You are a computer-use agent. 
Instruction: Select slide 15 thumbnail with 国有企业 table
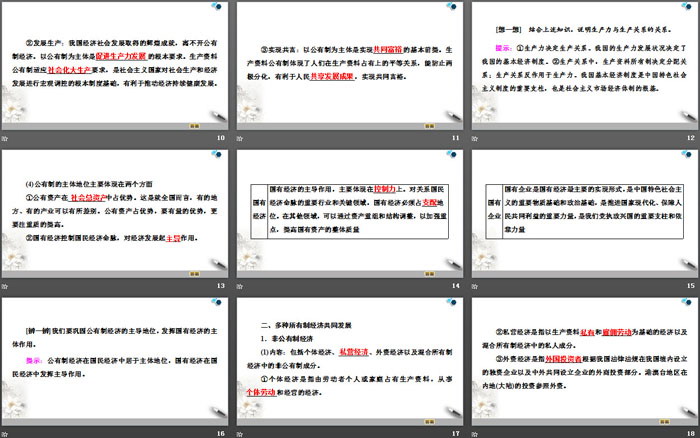[x=585, y=214]
